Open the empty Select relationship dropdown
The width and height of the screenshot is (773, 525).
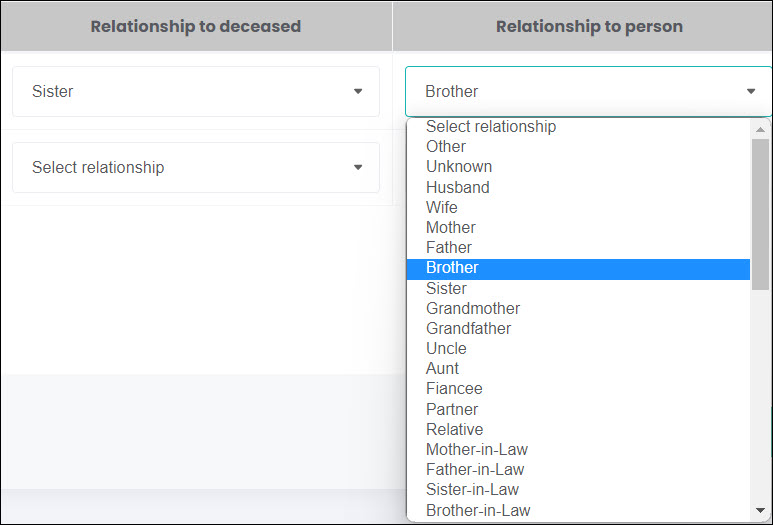196,168
